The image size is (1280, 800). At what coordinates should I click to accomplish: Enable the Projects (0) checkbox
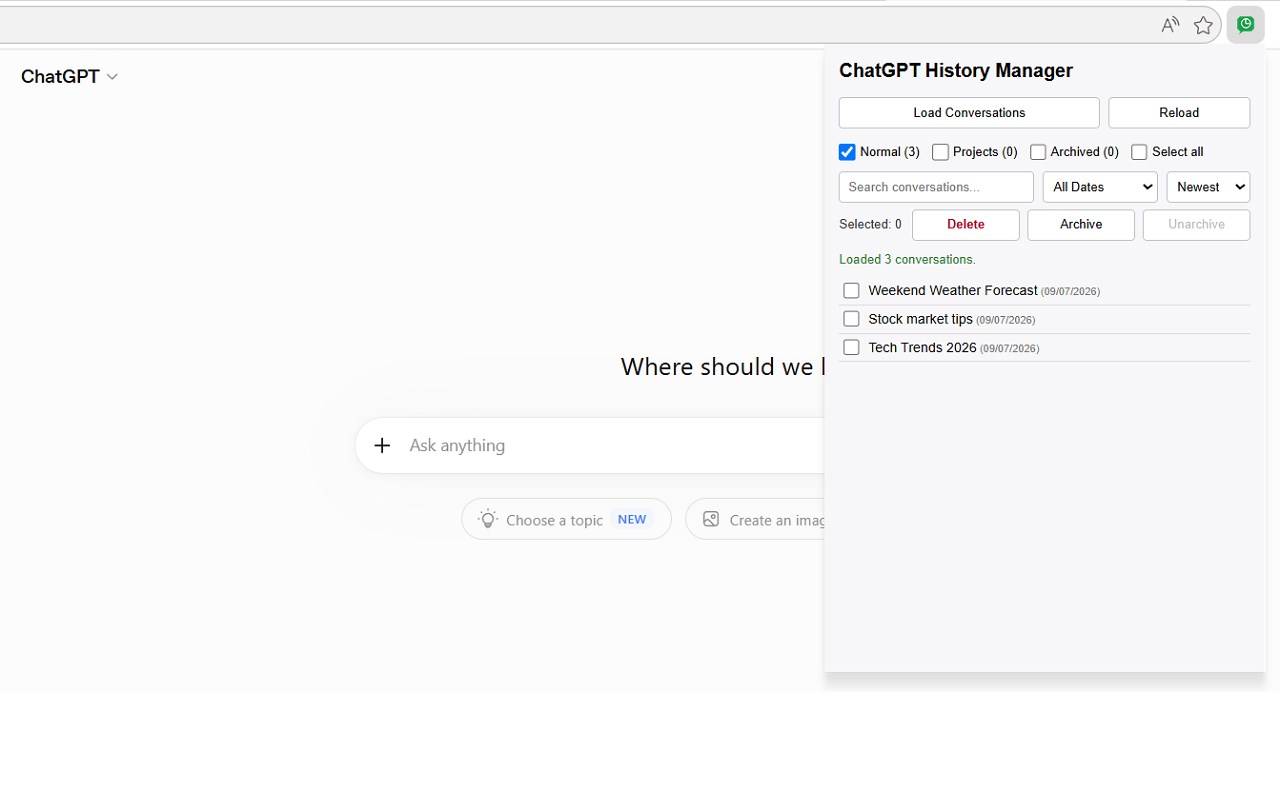coord(940,152)
